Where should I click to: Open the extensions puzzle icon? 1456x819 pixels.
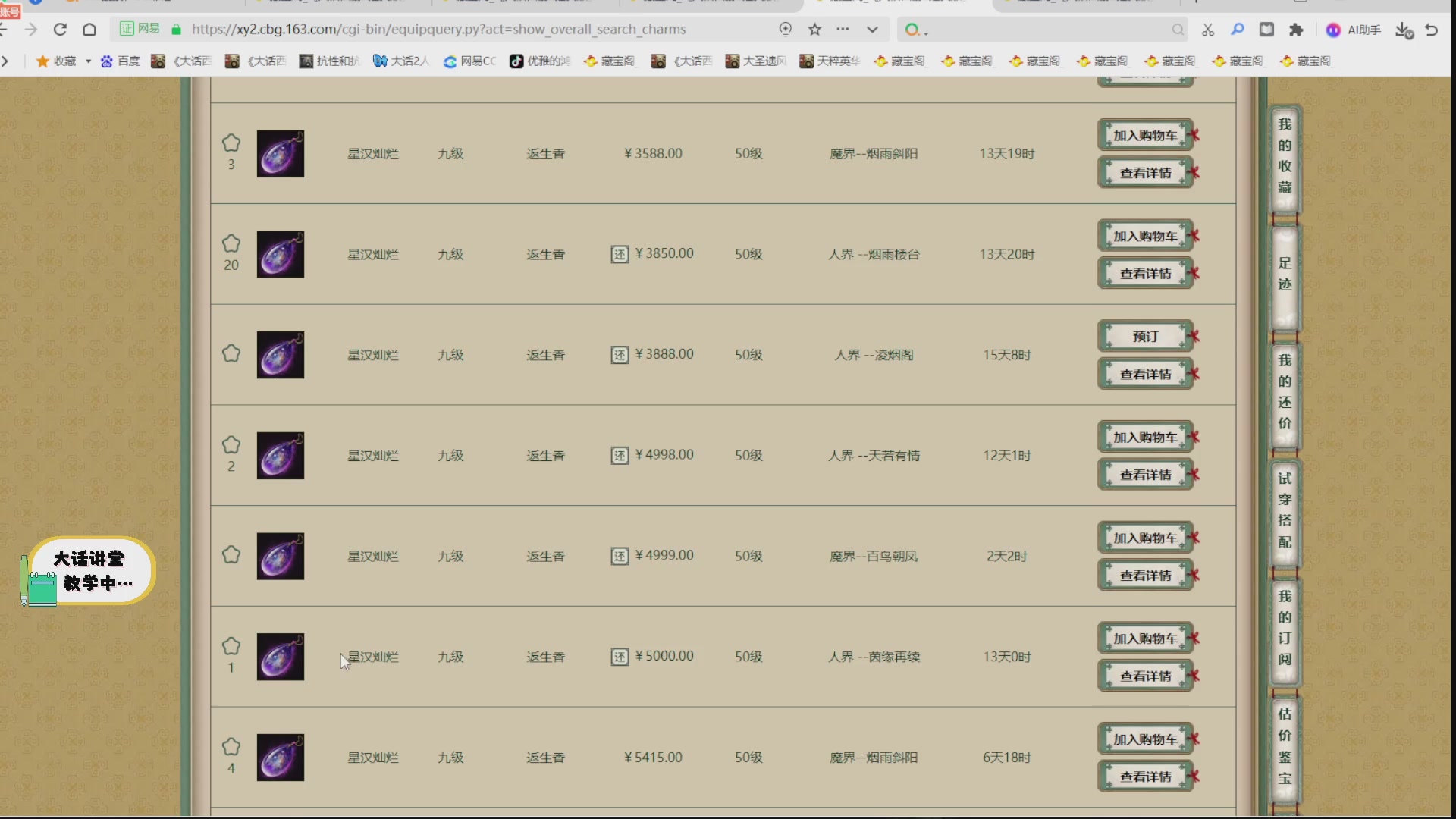(x=1296, y=30)
